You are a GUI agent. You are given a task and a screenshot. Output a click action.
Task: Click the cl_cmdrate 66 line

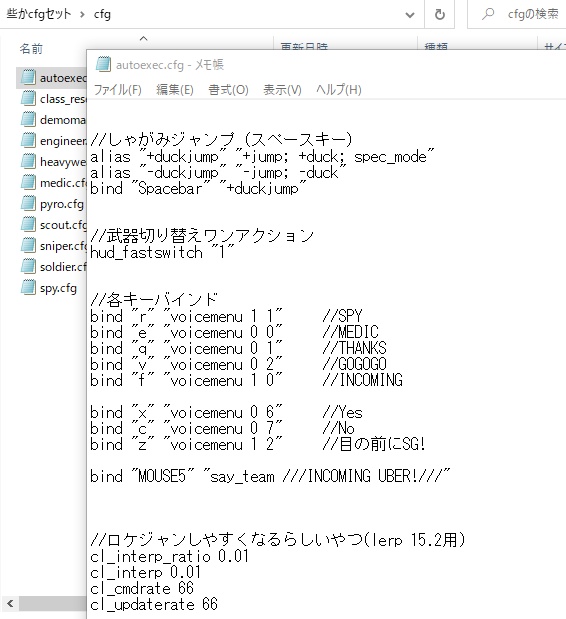click(142, 588)
